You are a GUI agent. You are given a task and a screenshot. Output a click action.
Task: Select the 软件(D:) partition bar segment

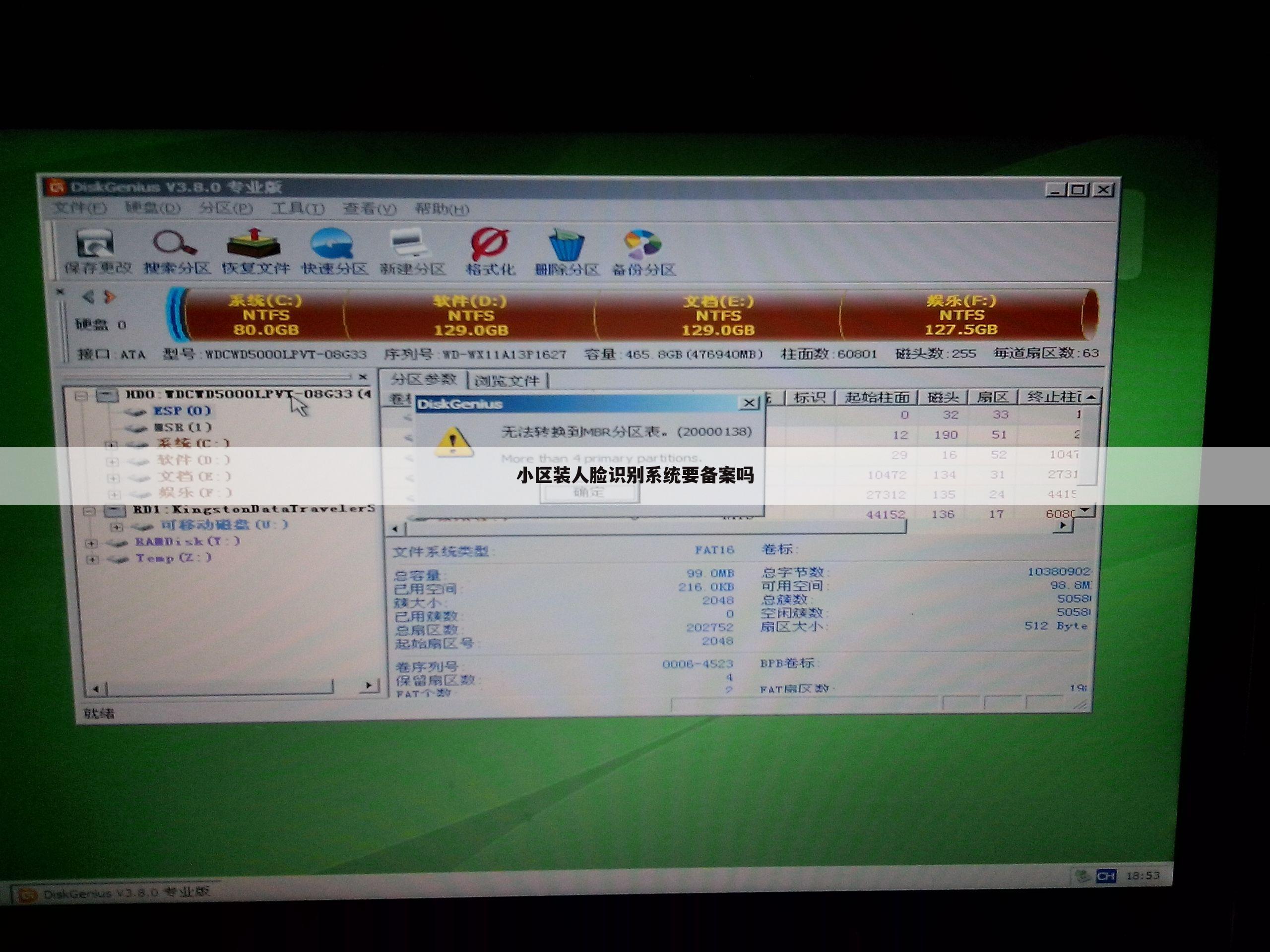pos(471,315)
